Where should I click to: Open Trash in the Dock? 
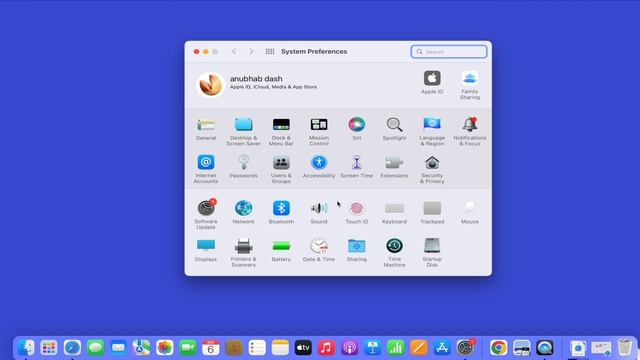[x=624, y=347]
